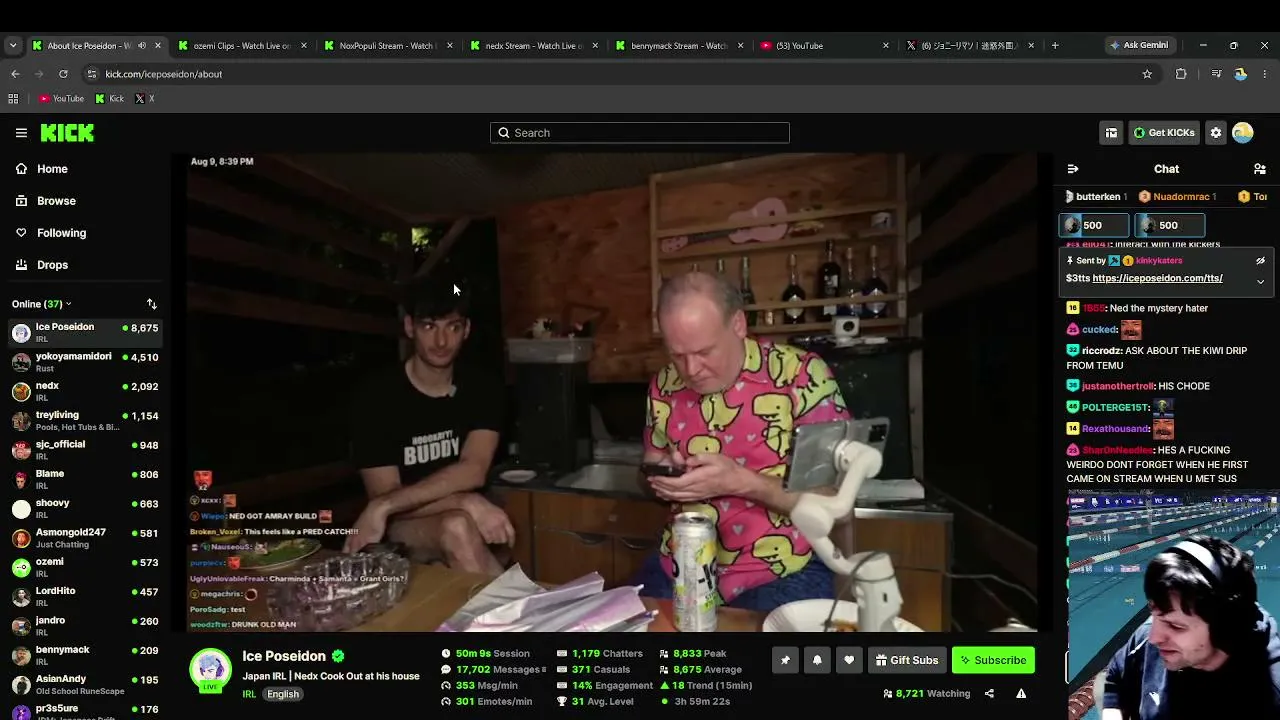
Task: Toggle channel list sort order arrows
Action: point(152,304)
